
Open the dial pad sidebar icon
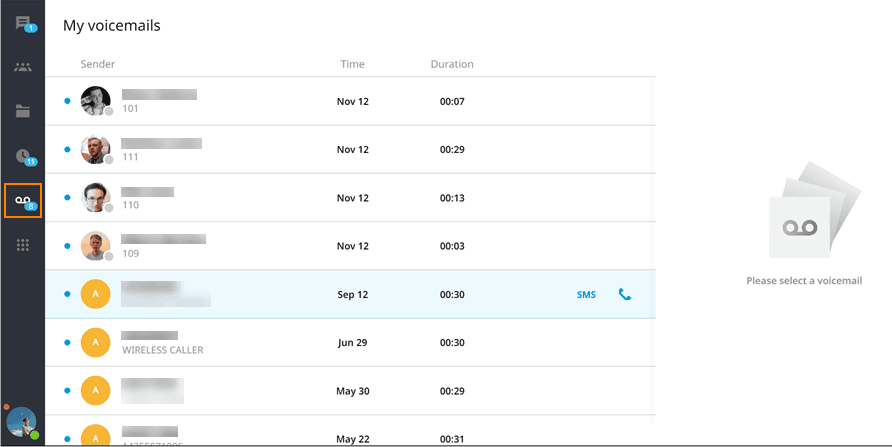pos(22,245)
